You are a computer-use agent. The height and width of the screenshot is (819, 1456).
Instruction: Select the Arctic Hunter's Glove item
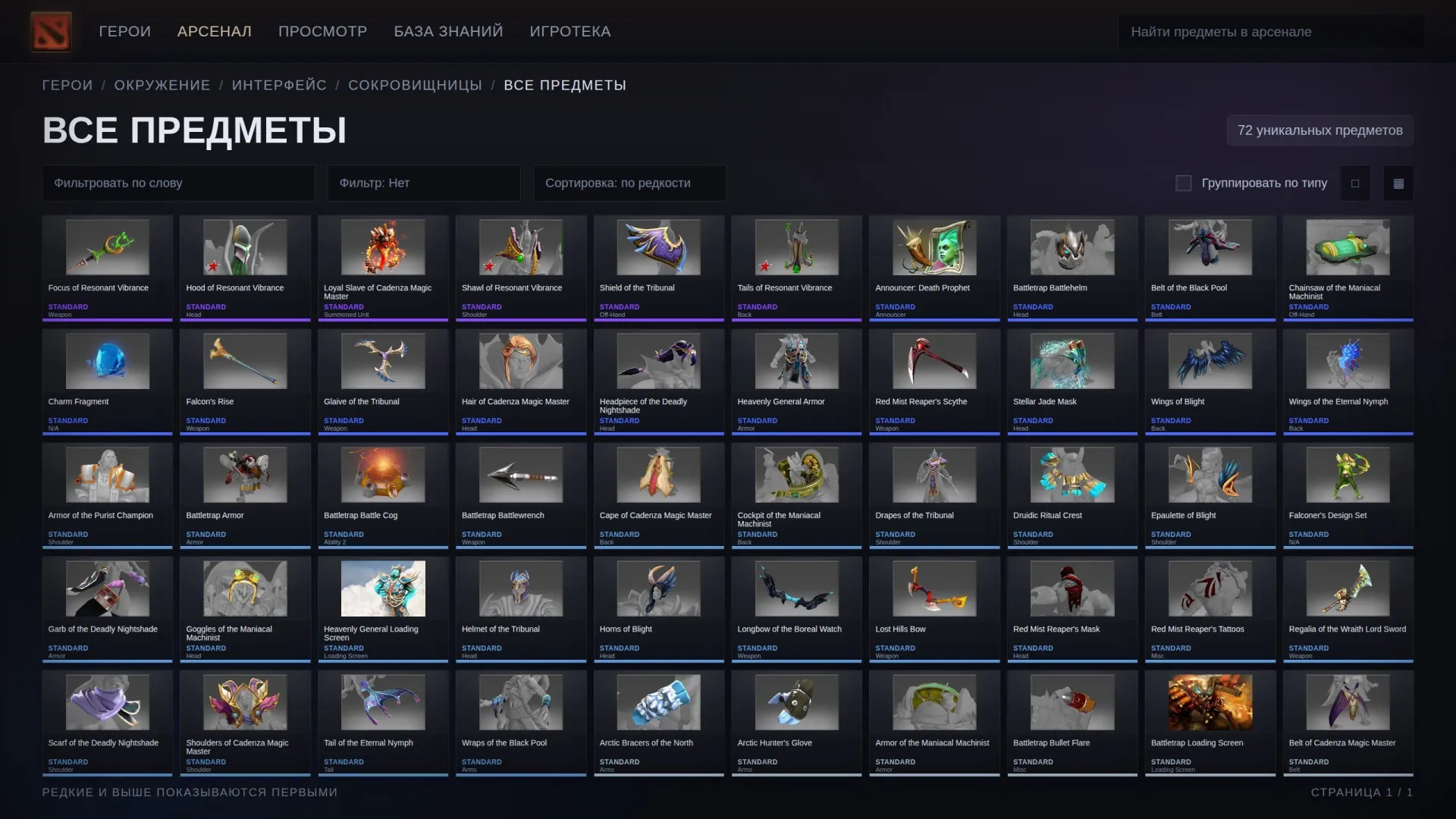click(x=796, y=723)
